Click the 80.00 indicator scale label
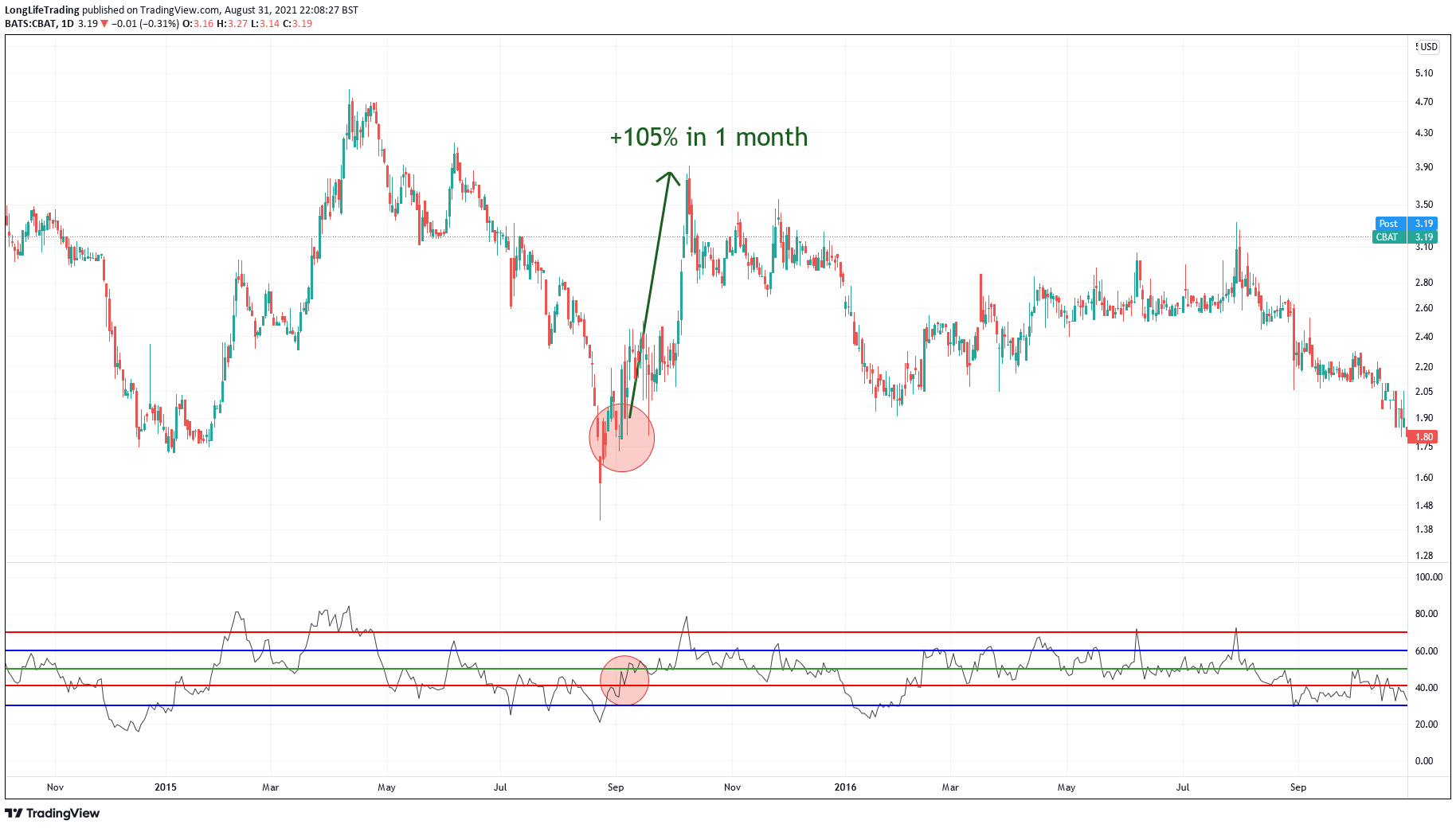Image resolution: width=1456 pixels, height=828 pixels. coord(1427,614)
